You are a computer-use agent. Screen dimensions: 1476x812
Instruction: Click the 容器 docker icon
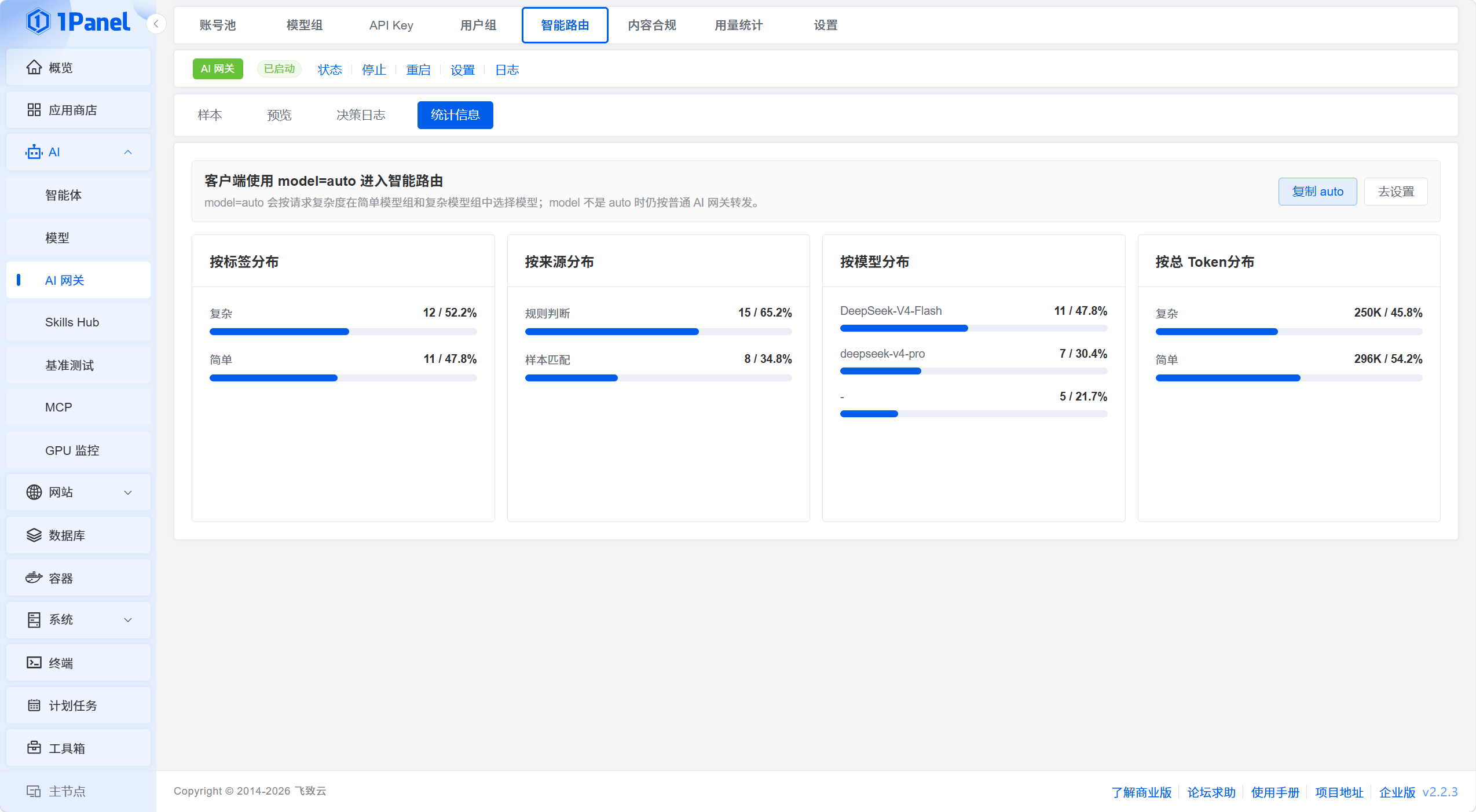[34, 578]
